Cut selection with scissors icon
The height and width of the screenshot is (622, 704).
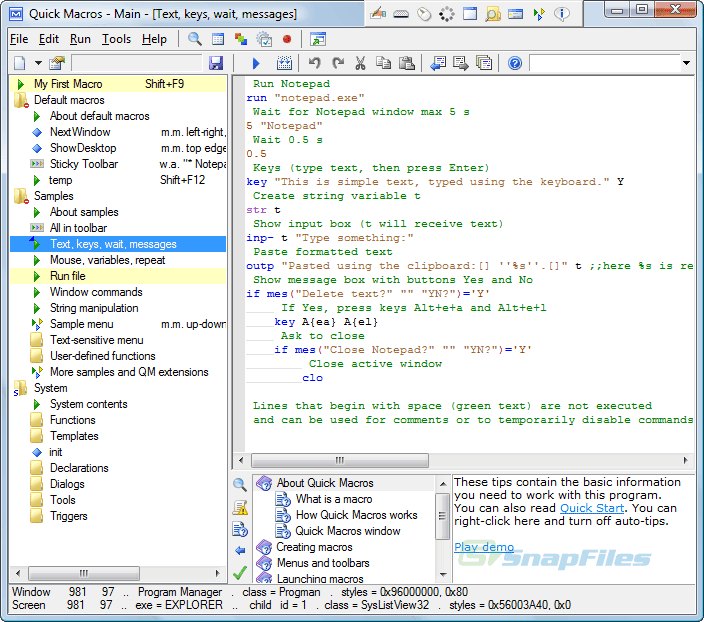360,63
